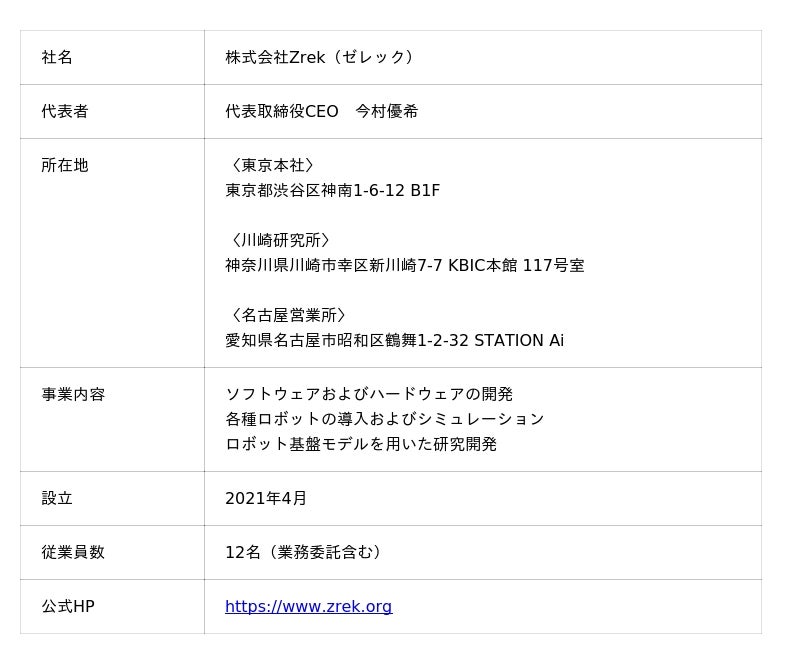This screenshot has height=664, width=800.
Task: Select the 2021年4月 founding date
Action: tap(266, 499)
